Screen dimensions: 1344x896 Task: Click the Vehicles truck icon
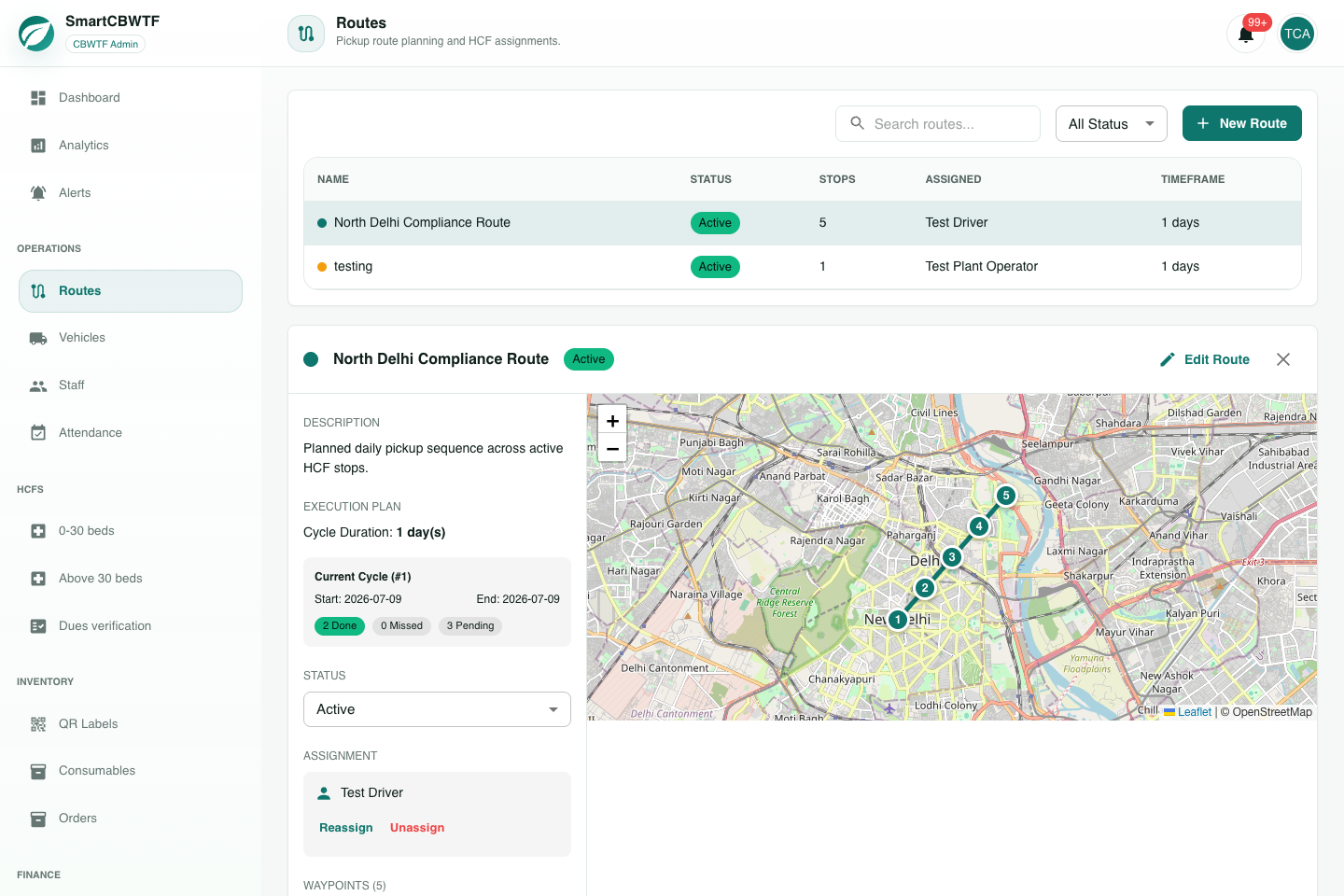pos(38,338)
